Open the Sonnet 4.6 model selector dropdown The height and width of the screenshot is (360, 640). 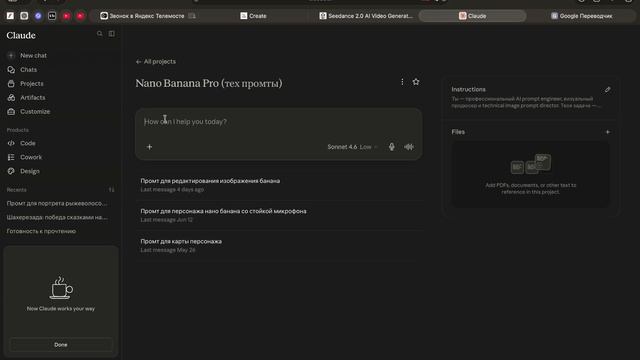(352, 147)
